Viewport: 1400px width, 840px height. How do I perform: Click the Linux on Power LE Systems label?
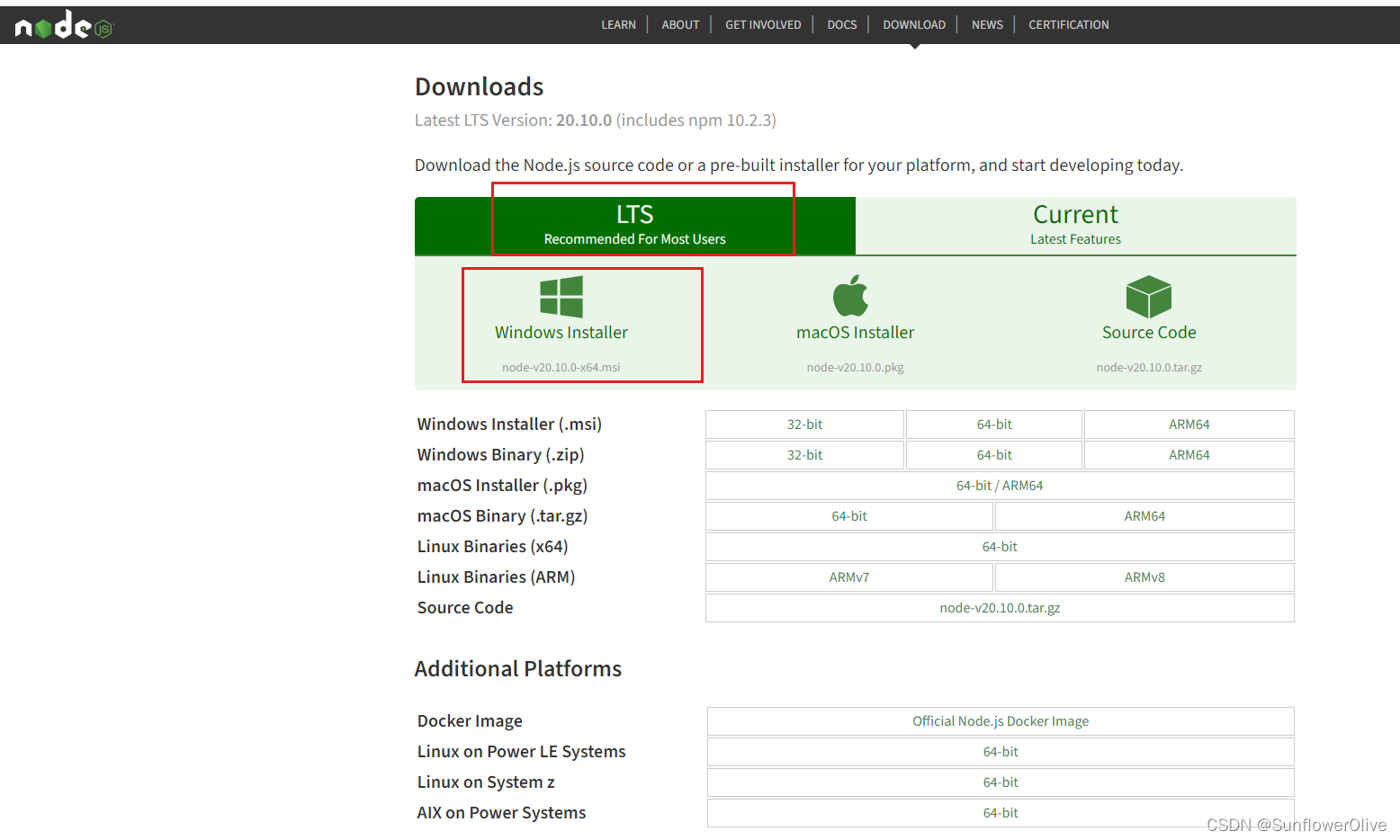(x=521, y=752)
